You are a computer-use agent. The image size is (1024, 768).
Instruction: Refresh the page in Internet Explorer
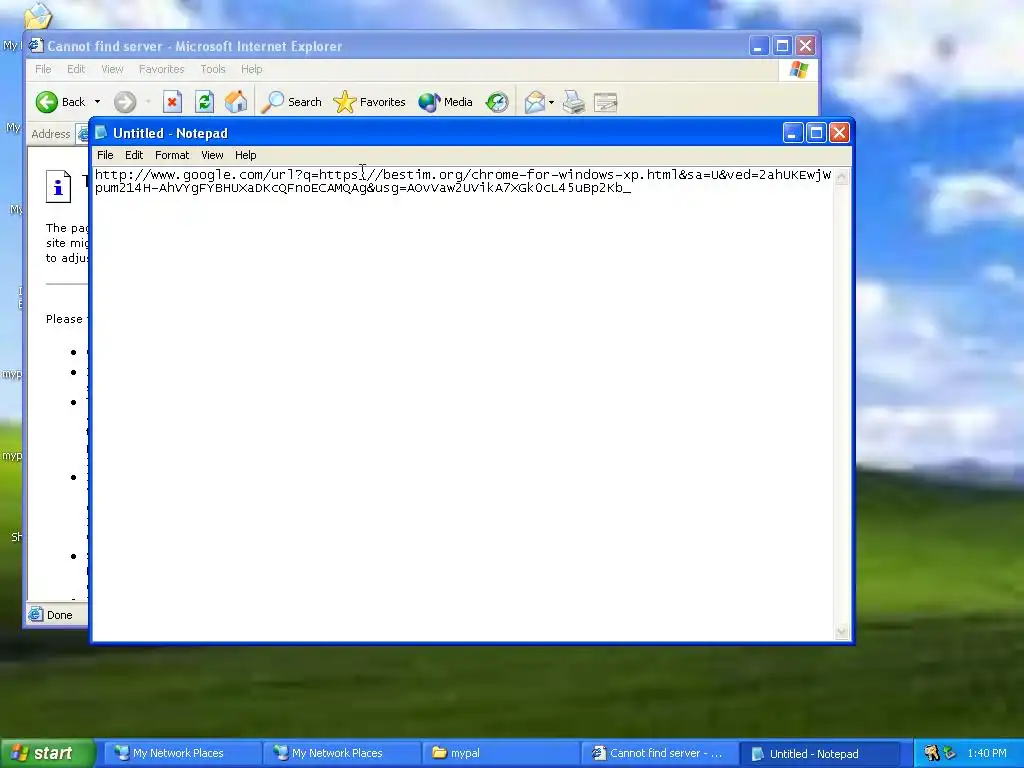point(204,102)
